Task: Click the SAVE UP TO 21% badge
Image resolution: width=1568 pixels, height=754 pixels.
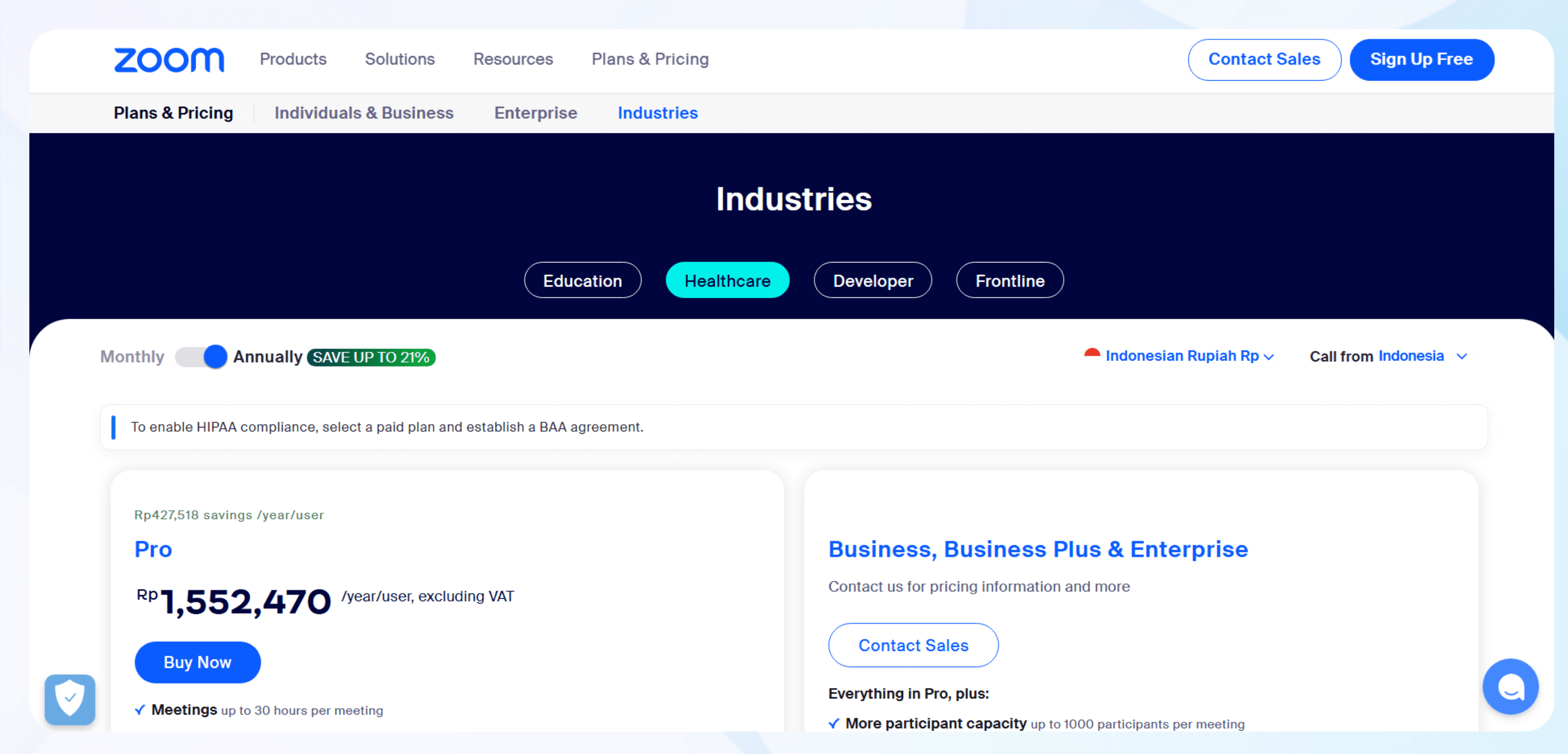Action: (371, 357)
